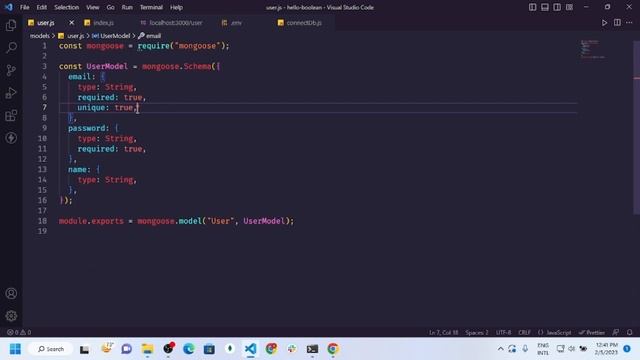This screenshot has height=360, width=640.
Task: Click the Ln 7, Col status item
Action: 443,332
